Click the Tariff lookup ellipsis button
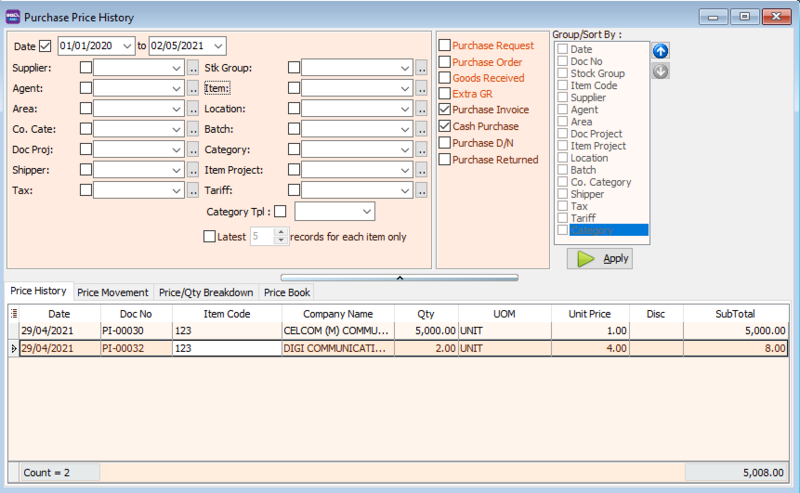The image size is (800, 493). pos(422,190)
